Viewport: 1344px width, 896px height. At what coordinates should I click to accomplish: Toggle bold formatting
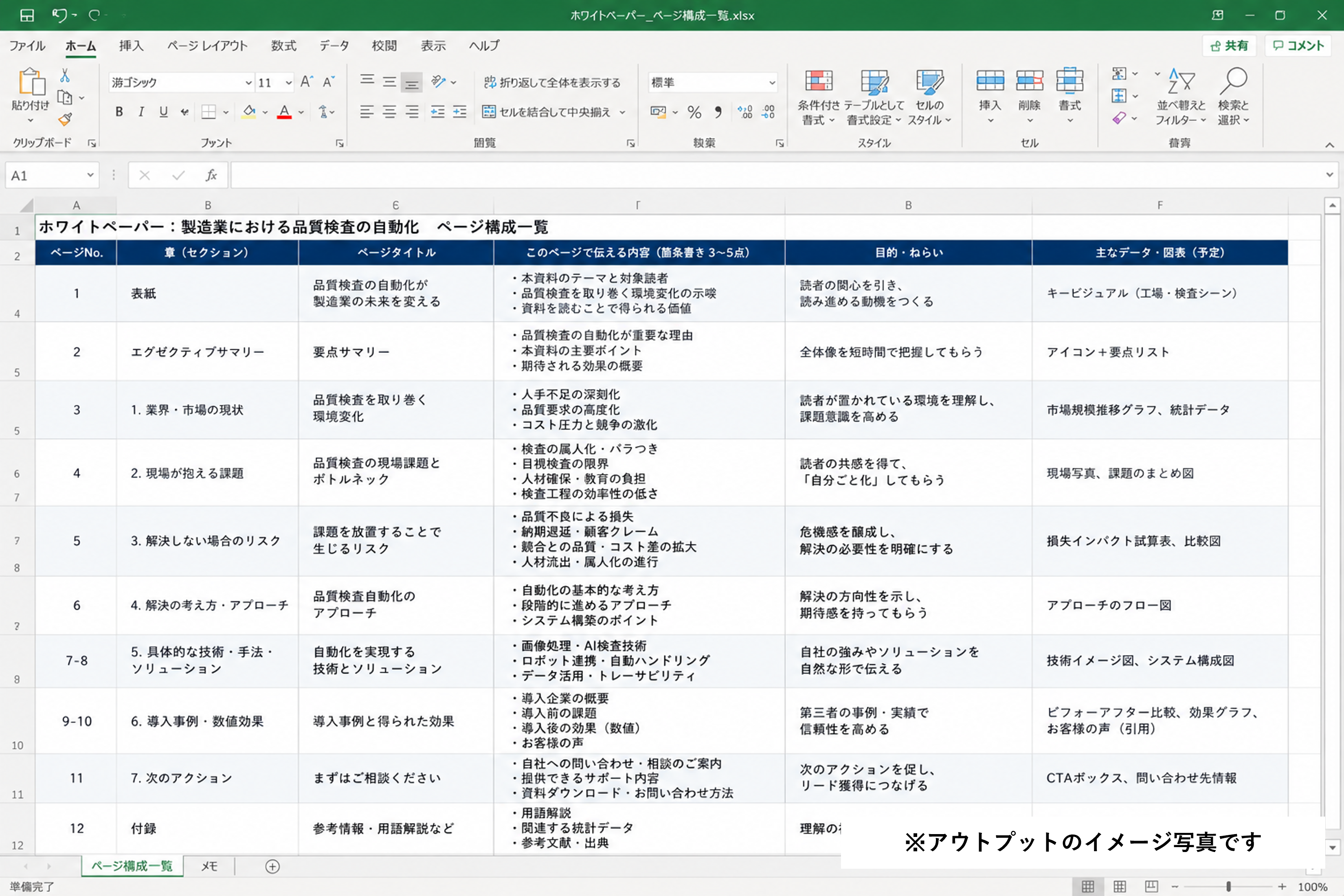coord(119,112)
